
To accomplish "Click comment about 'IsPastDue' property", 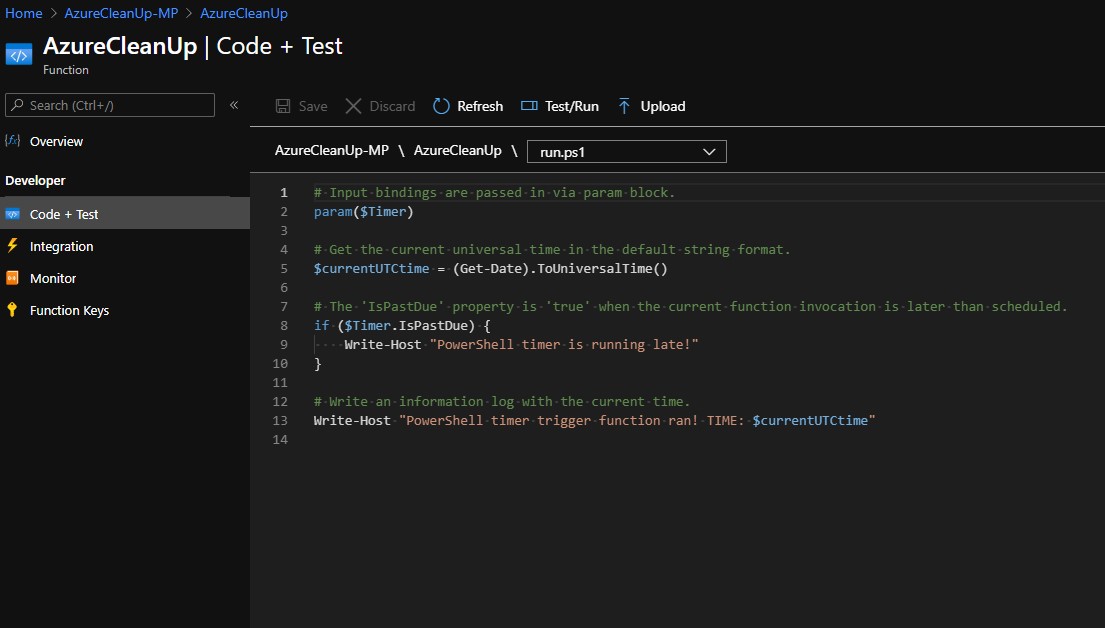I will click(691, 307).
